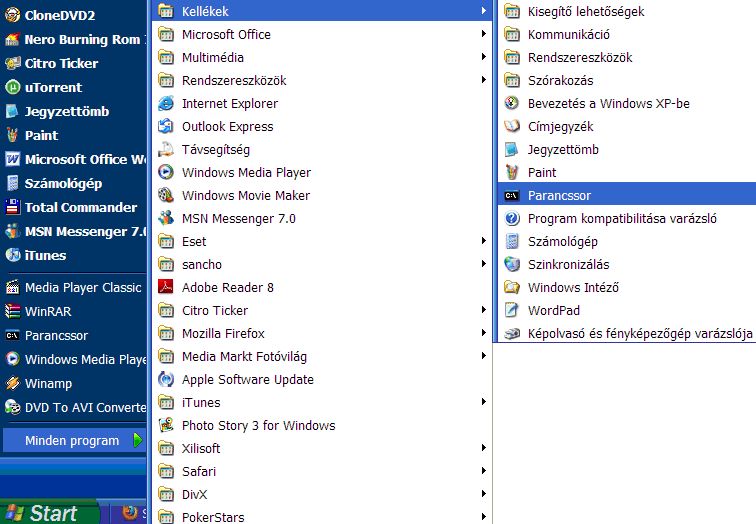The image size is (756, 524).
Task: Expand the Rendszereszközök folder in Kellékek
Action: coord(580,57)
